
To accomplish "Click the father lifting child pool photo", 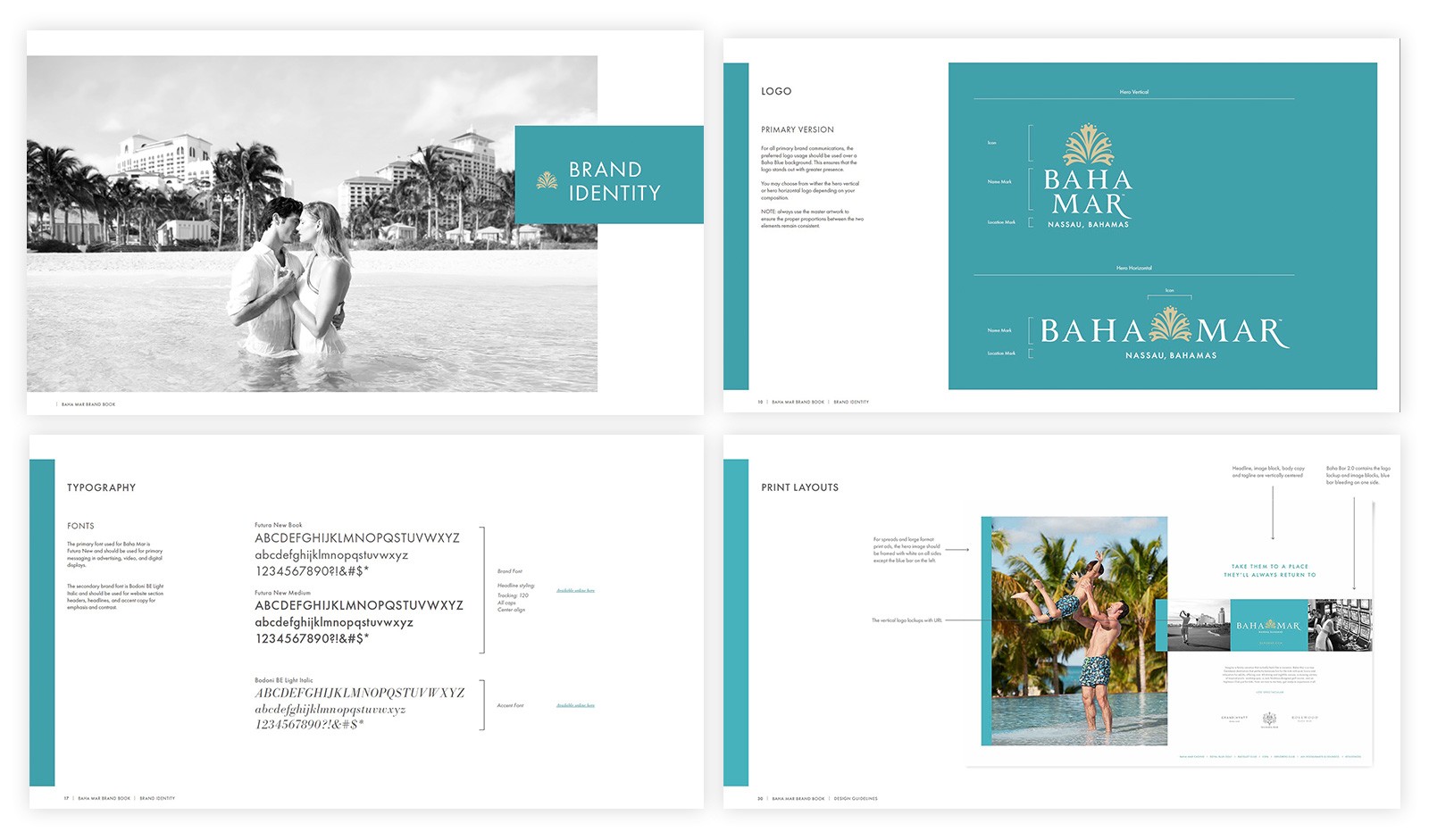I will [x=1079, y=631].
